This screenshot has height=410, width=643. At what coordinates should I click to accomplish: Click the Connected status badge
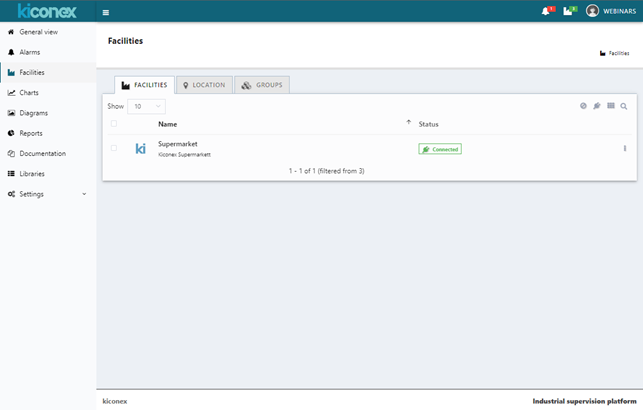440,149
